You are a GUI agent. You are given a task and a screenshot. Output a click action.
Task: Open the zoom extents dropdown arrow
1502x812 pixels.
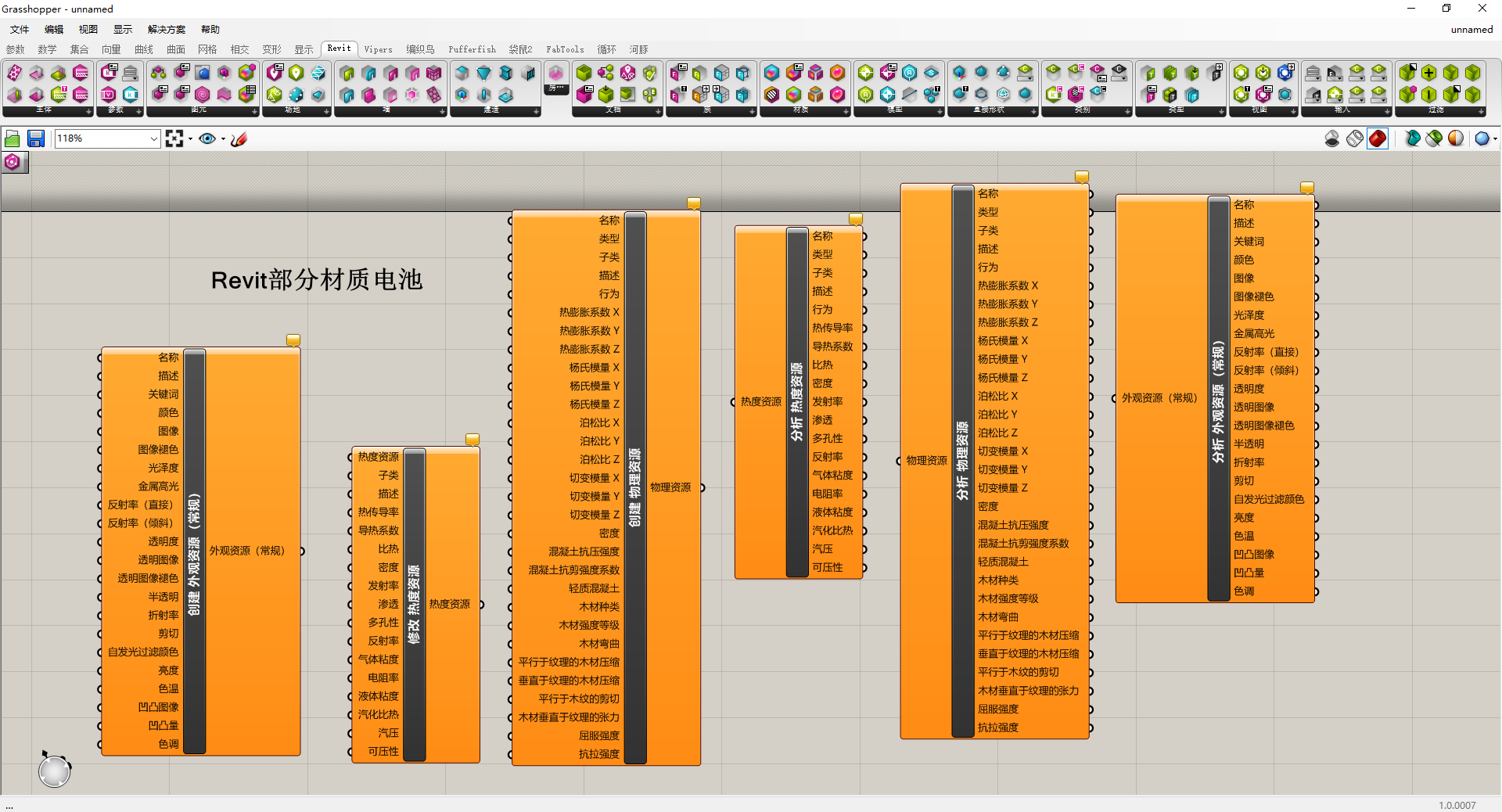point(190,139)
